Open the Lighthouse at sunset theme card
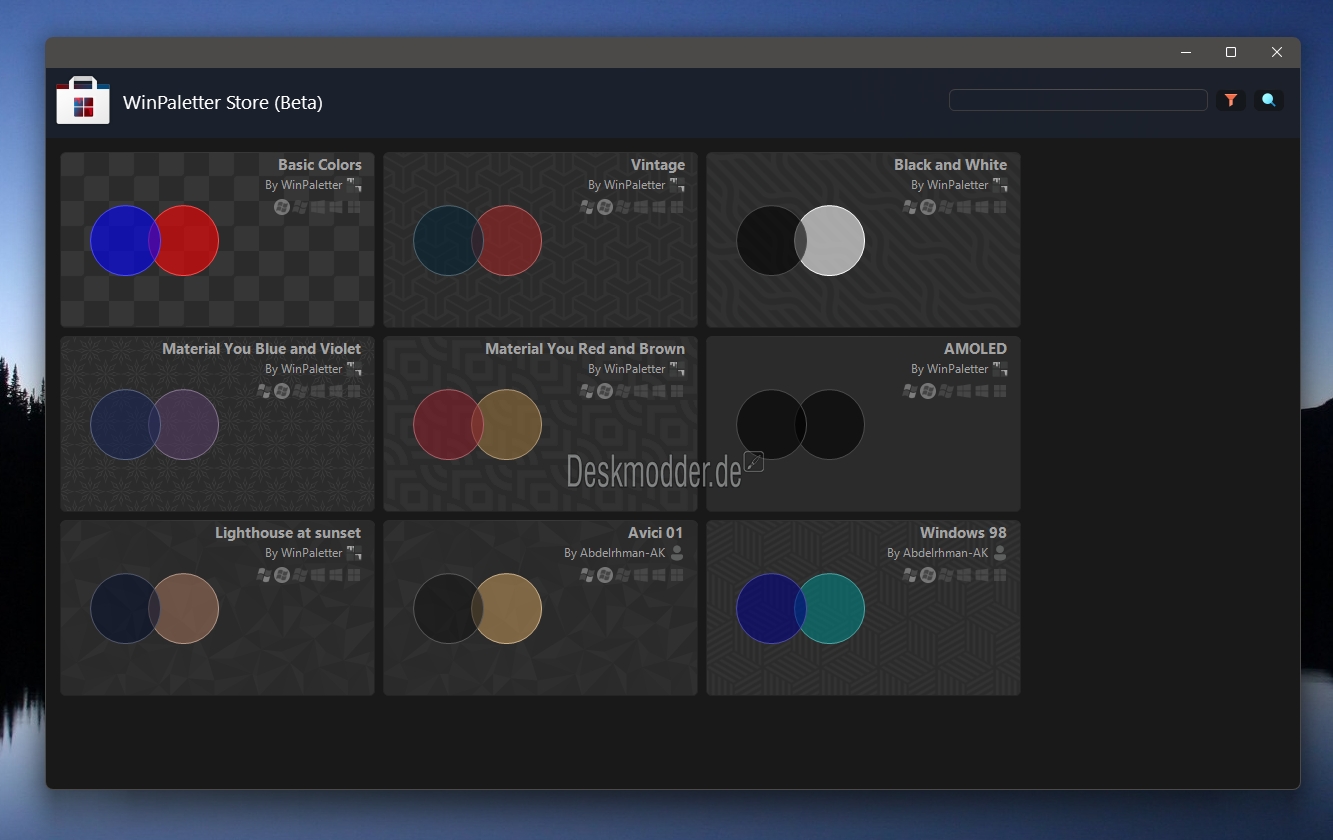 [217, 608]
